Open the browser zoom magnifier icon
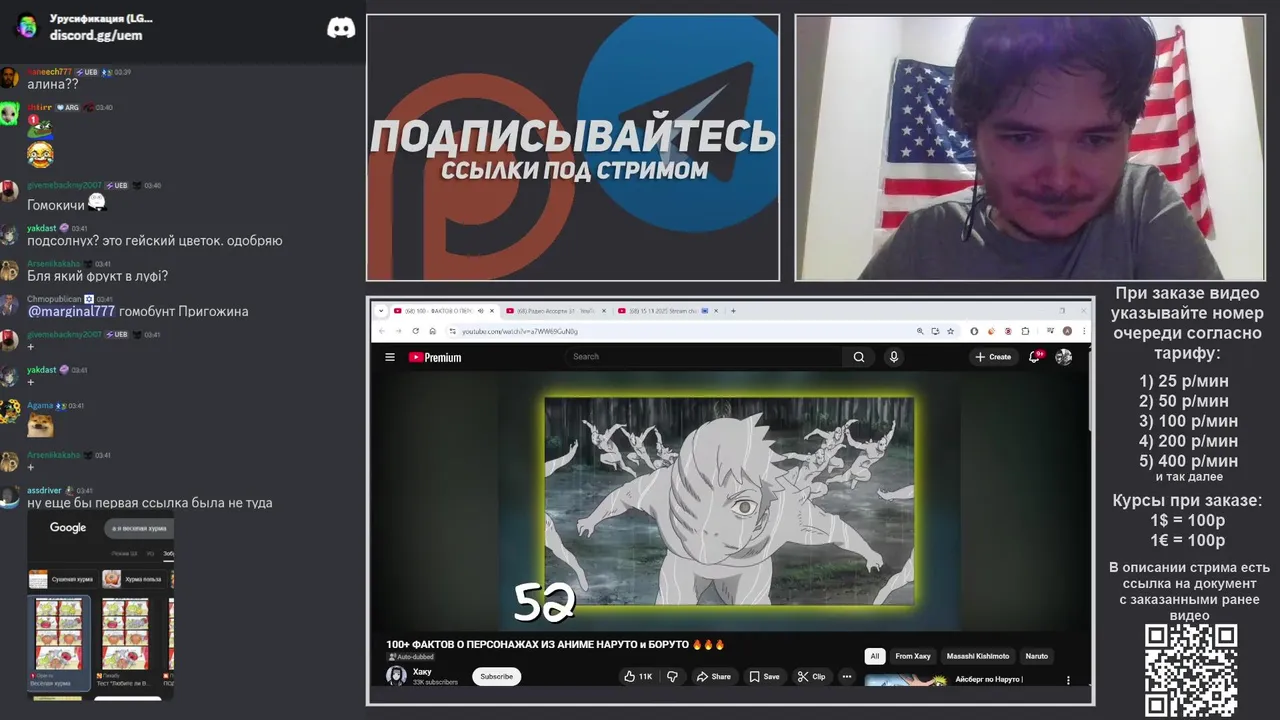Screen dimensions: 1280x720 [920, 331]
